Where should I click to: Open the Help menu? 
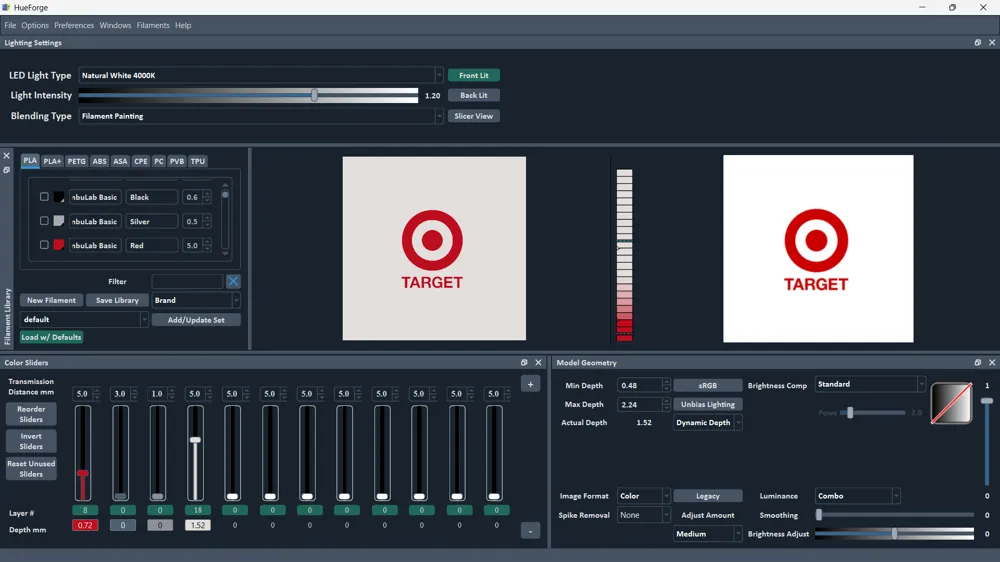point(183,26)
